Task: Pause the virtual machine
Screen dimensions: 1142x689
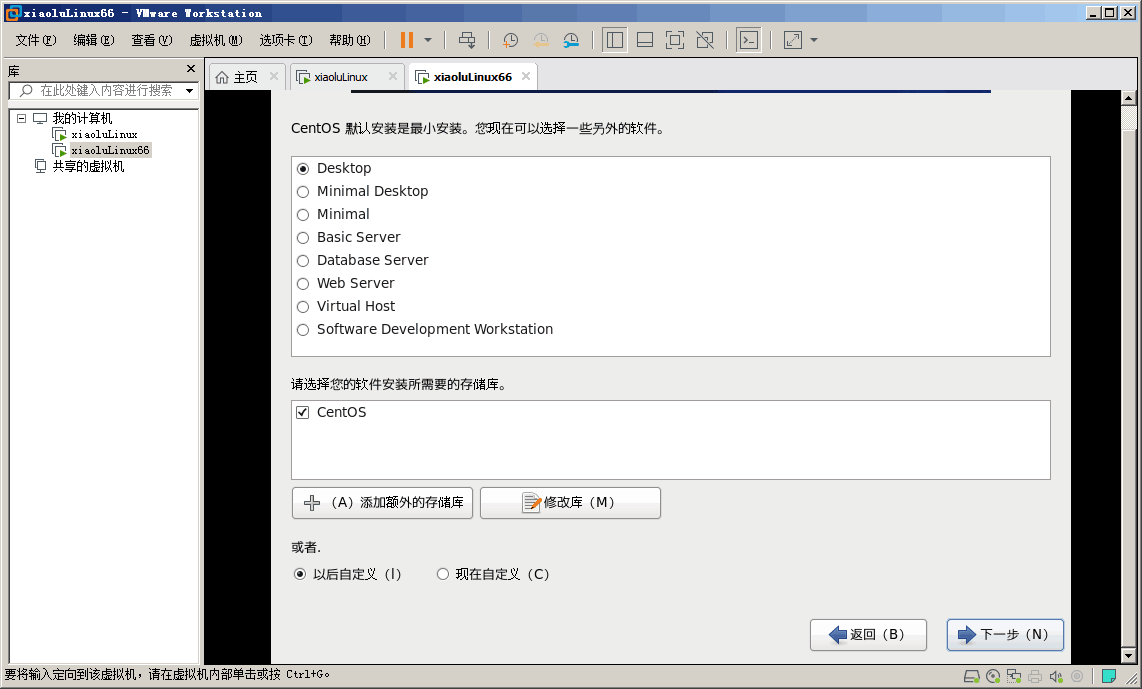Action: (x=406, y=40)
